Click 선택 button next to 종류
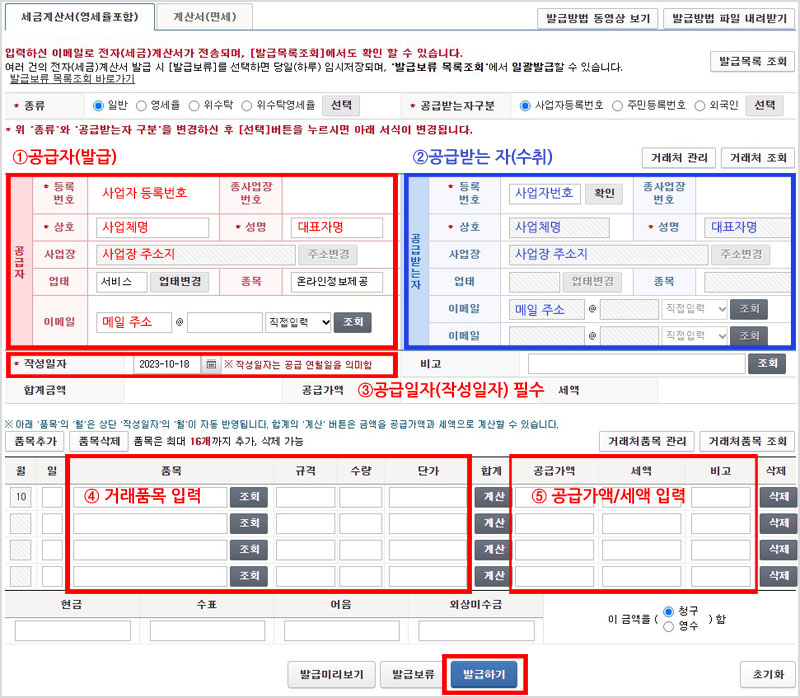The height and width of the screenshot is (698, 800). [341, 106]
